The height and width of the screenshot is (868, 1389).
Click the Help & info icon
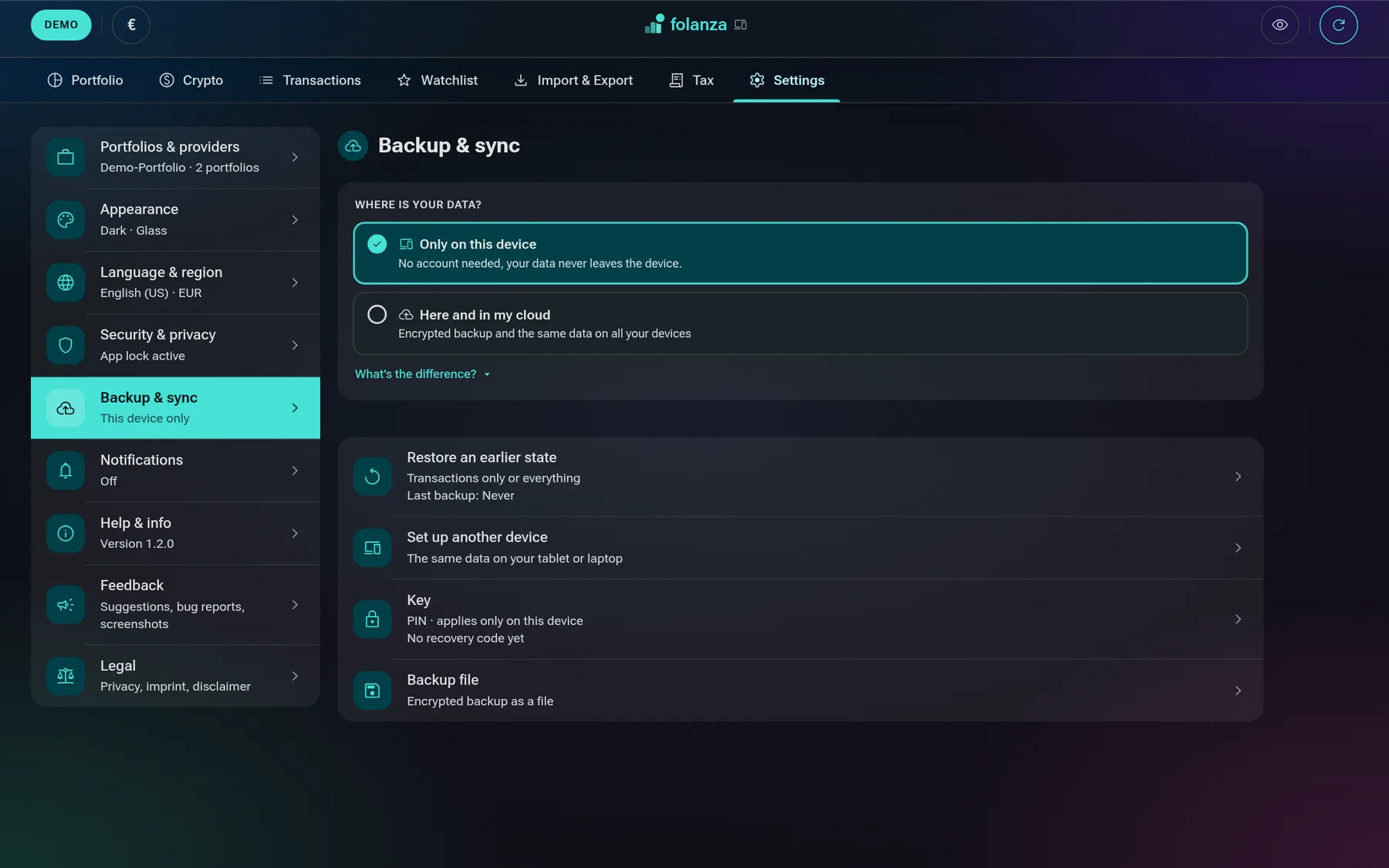[66, 533]
